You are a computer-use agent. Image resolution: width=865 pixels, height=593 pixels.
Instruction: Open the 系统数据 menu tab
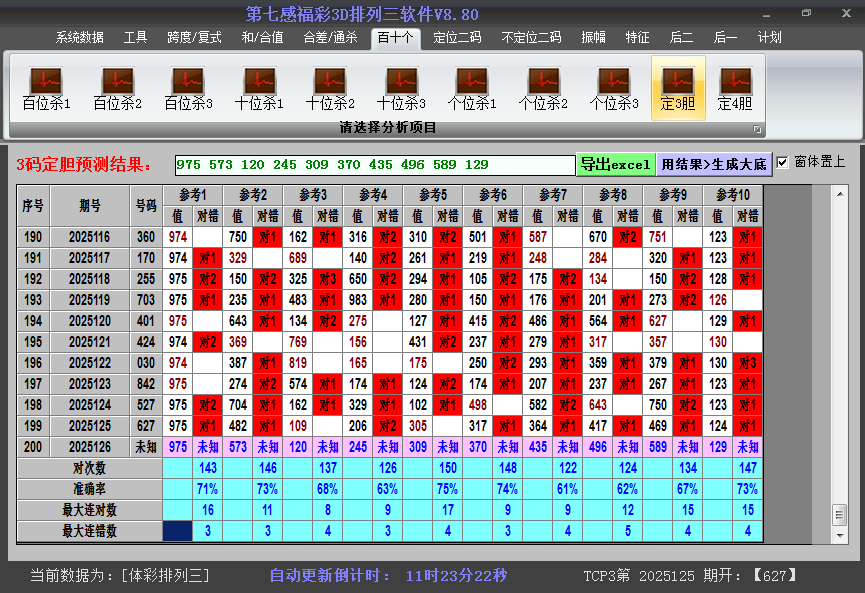pos(79,38)
